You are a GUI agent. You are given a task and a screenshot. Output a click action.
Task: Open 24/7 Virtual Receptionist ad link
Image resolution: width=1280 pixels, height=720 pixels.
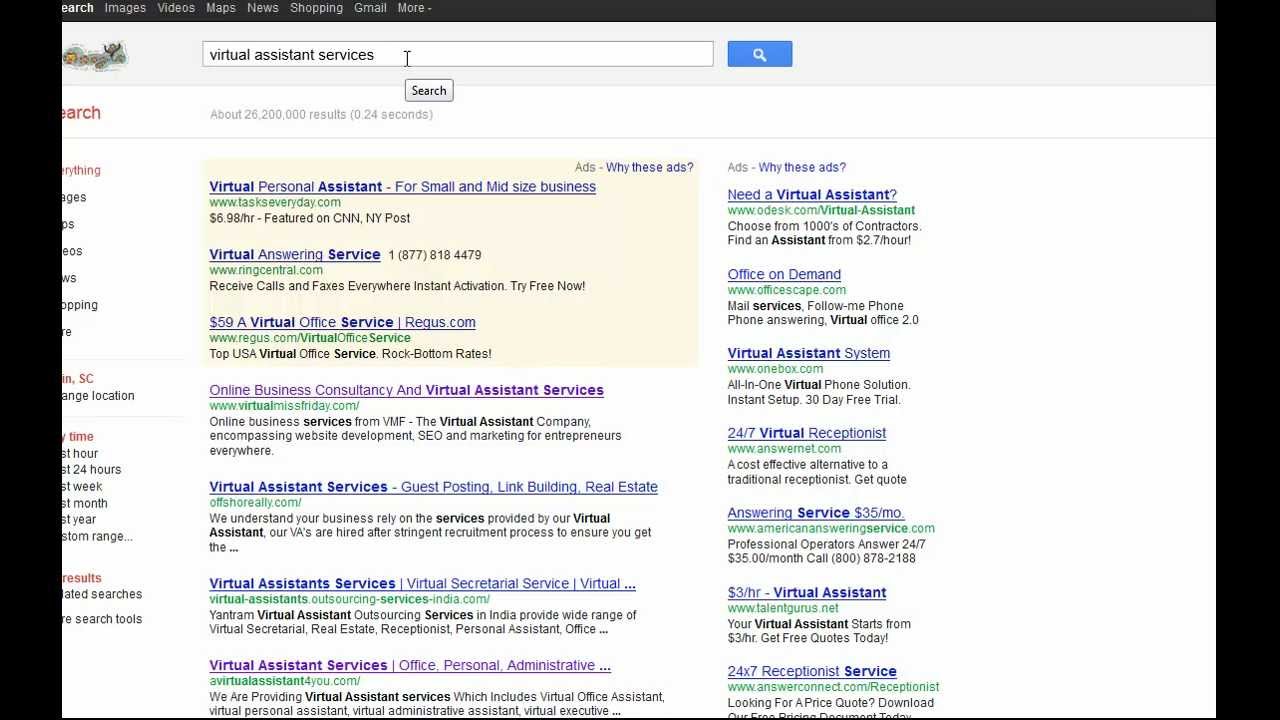pyautogui.click(x=806, y=433)
